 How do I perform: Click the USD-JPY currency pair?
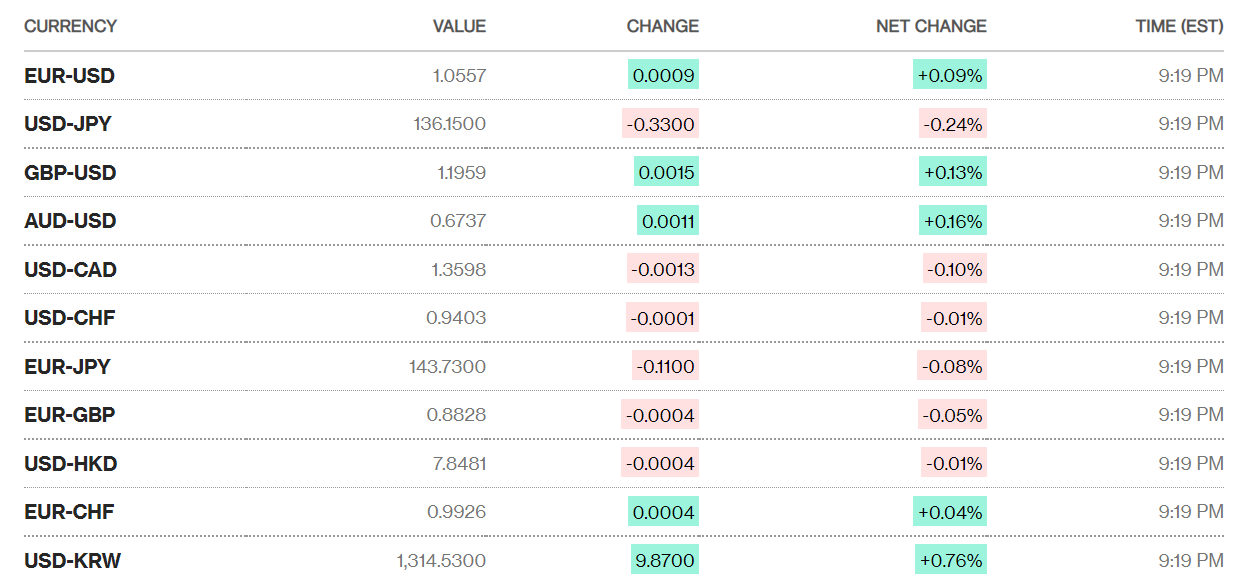[68, 124]
